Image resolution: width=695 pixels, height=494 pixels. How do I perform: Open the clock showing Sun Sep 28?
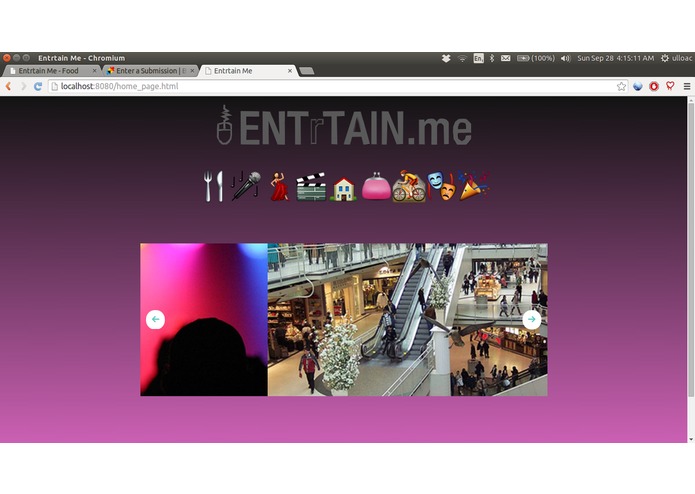click(615, 58)
